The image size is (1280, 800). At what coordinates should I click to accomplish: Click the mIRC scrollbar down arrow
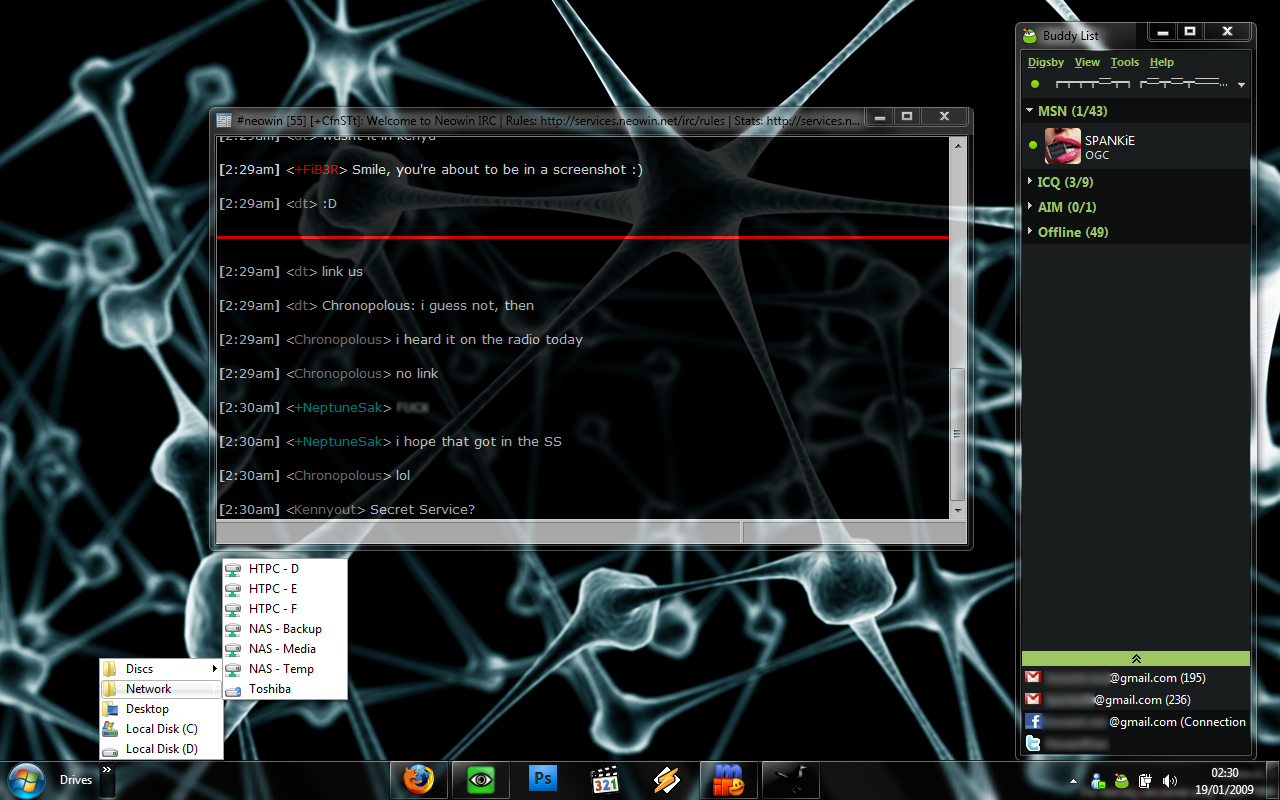pos(958,510)
